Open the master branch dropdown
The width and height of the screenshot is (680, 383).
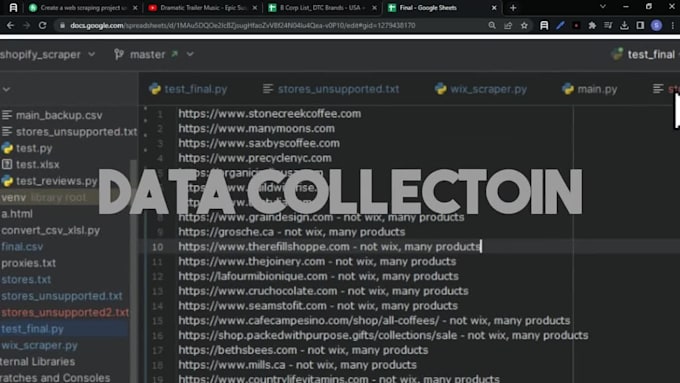coord(154,55)
